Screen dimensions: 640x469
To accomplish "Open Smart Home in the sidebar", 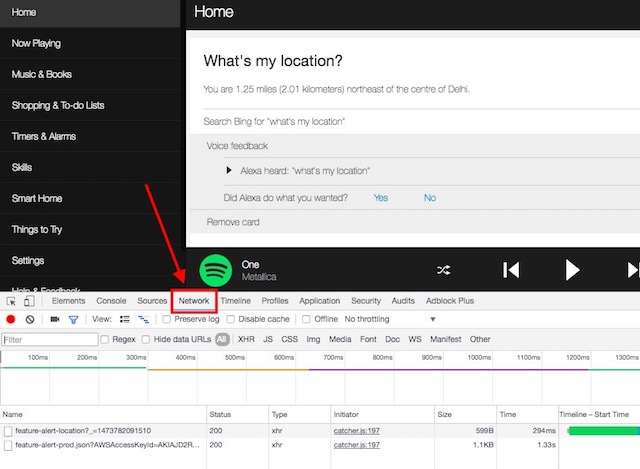I will (x=90, y=198).
